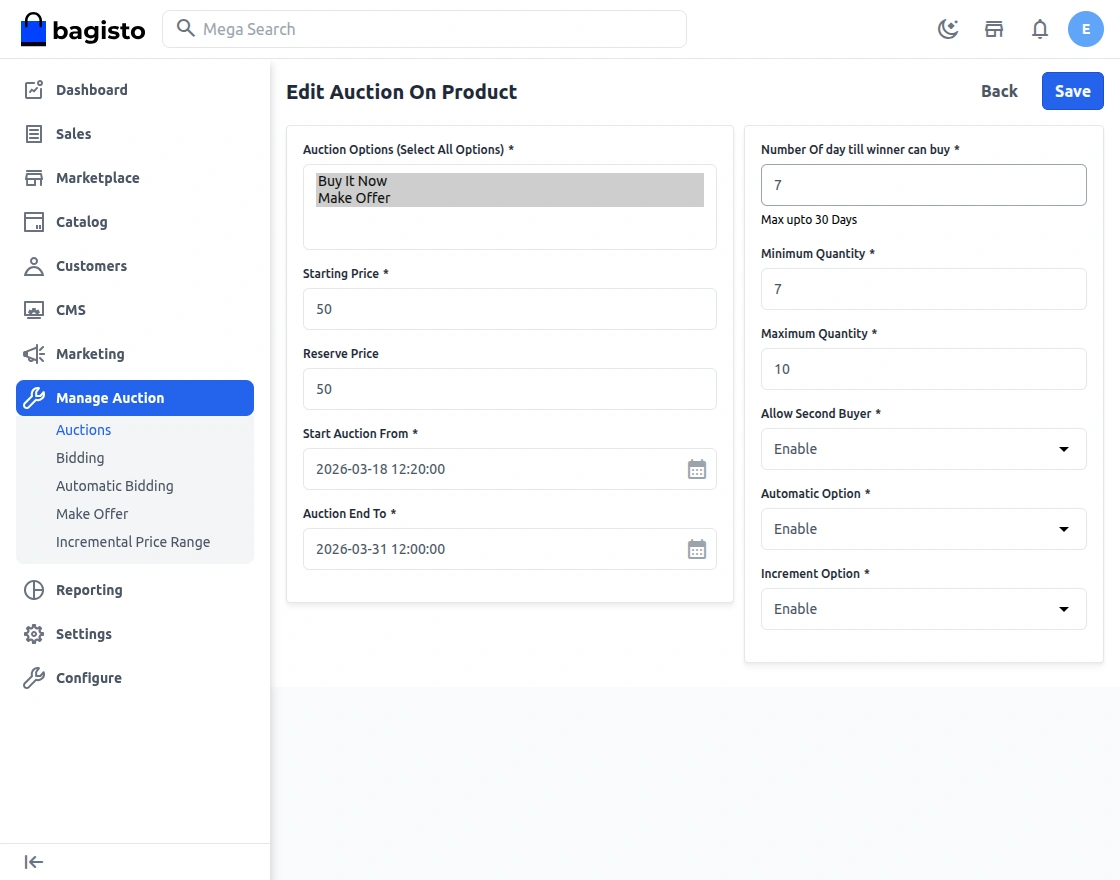Open the storefront icon in header
1120x880 pixels.
(x=994, y=29)
